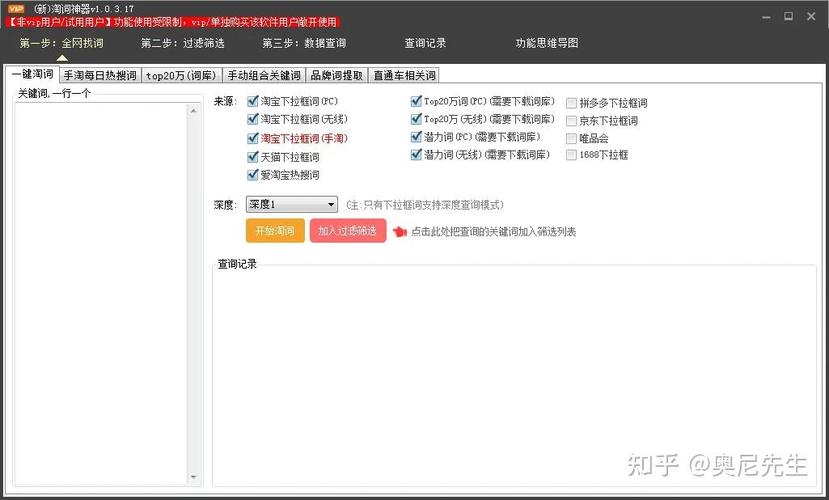
Task: Enable 拼多多下拉框词 checkbox
Action: click(x=571, y=103)
